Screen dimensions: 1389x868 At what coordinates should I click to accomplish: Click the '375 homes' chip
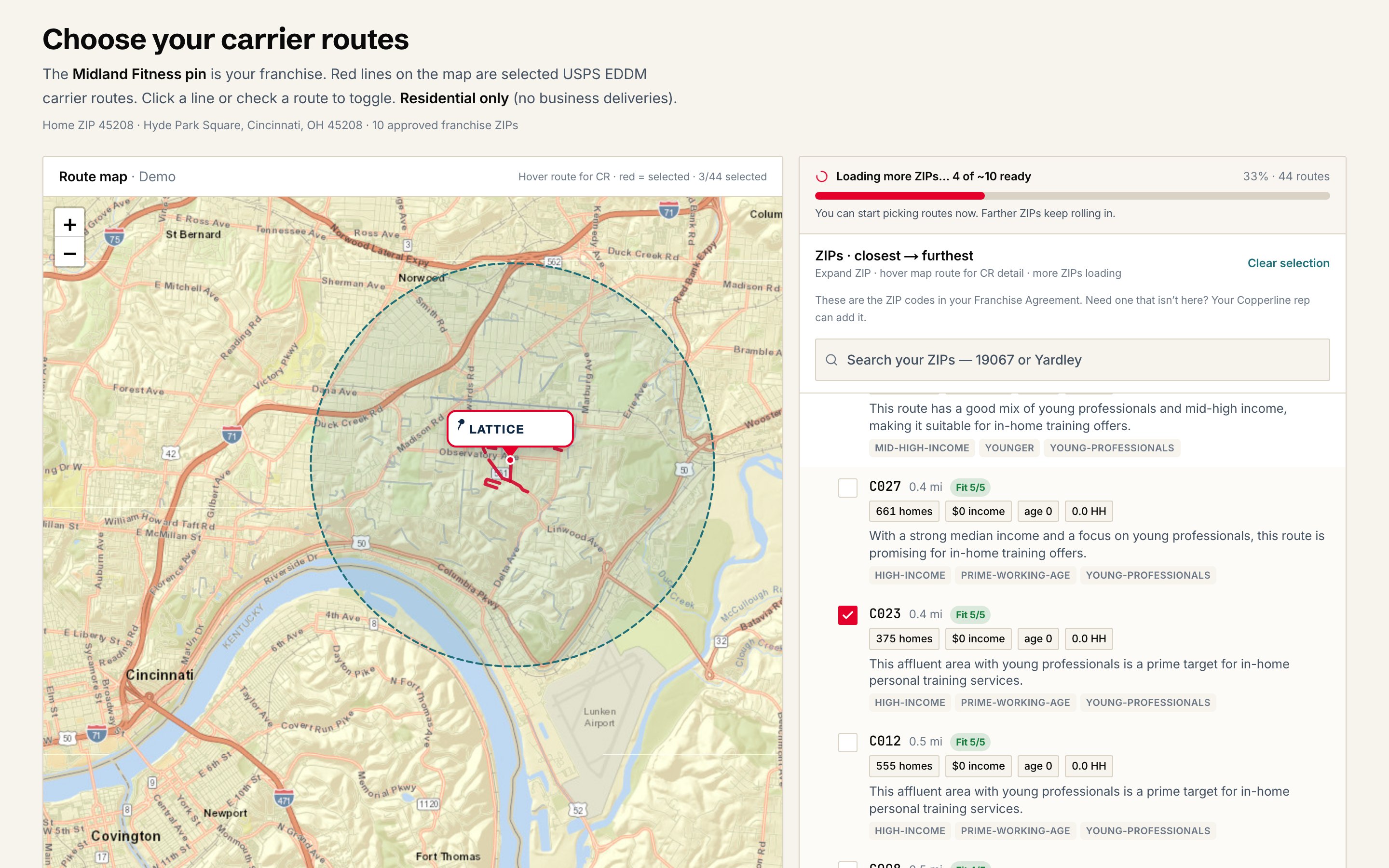click(904, 638)
